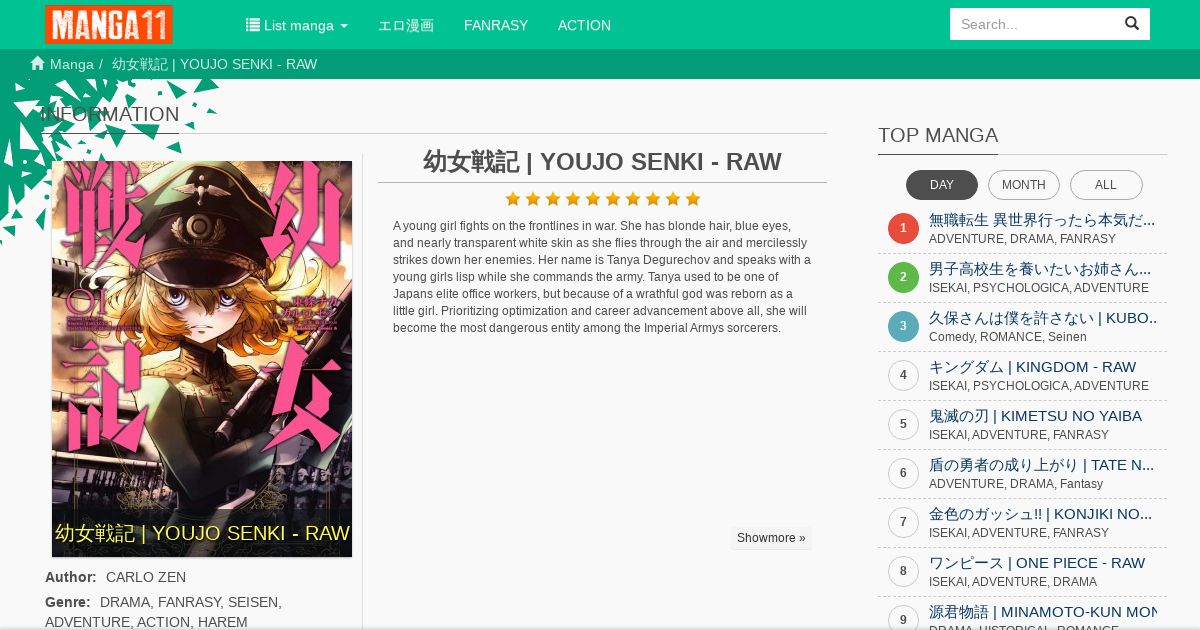Open 幼女戦記 | YOUJO SENKI breadcrumb link
This screenshot has width=1200, height=630.
[214, 64]
